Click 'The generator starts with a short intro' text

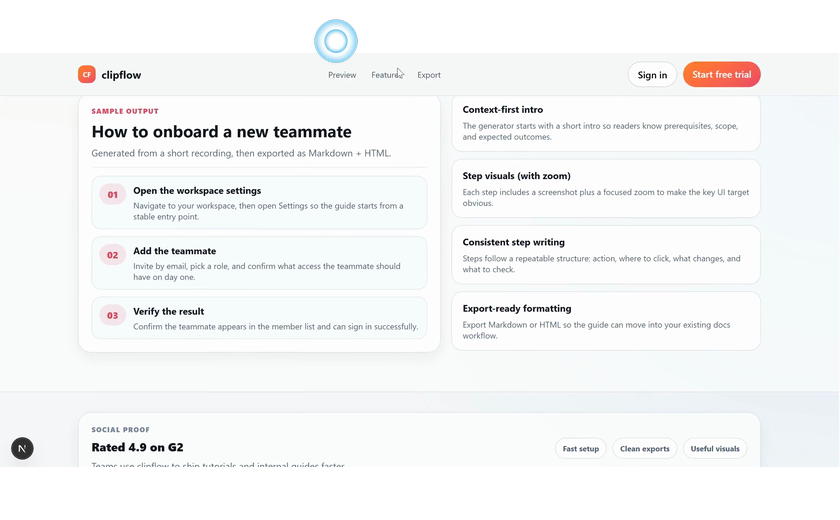(600, 131)
